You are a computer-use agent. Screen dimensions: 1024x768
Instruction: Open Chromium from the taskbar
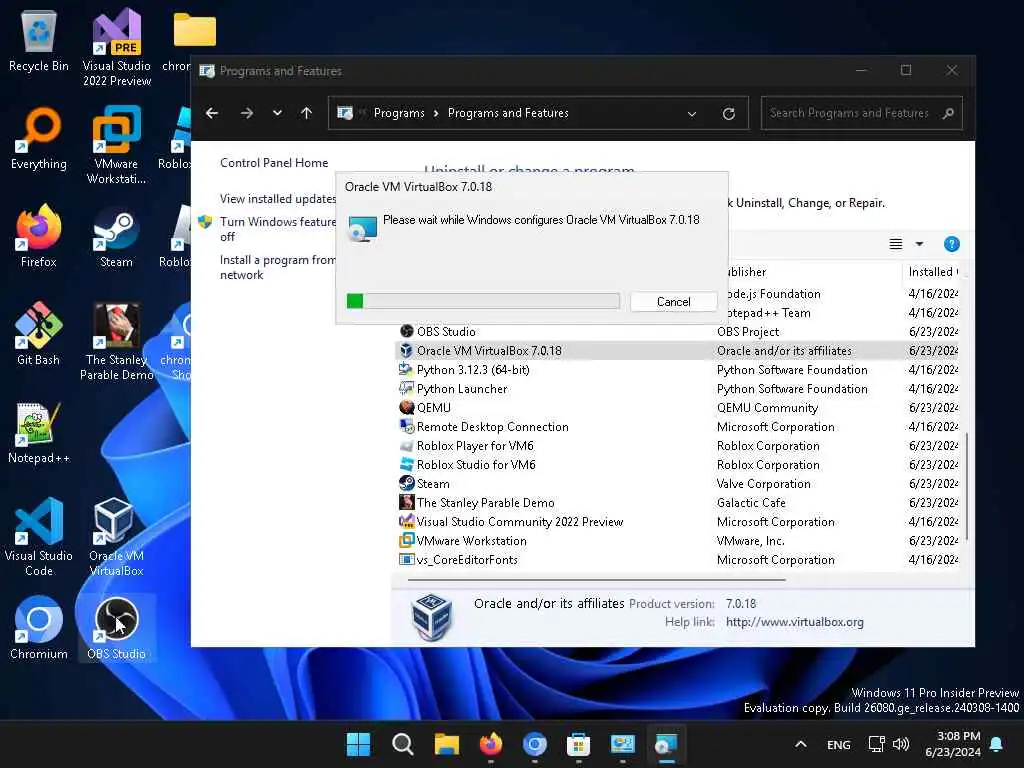(x=534, y=744)
